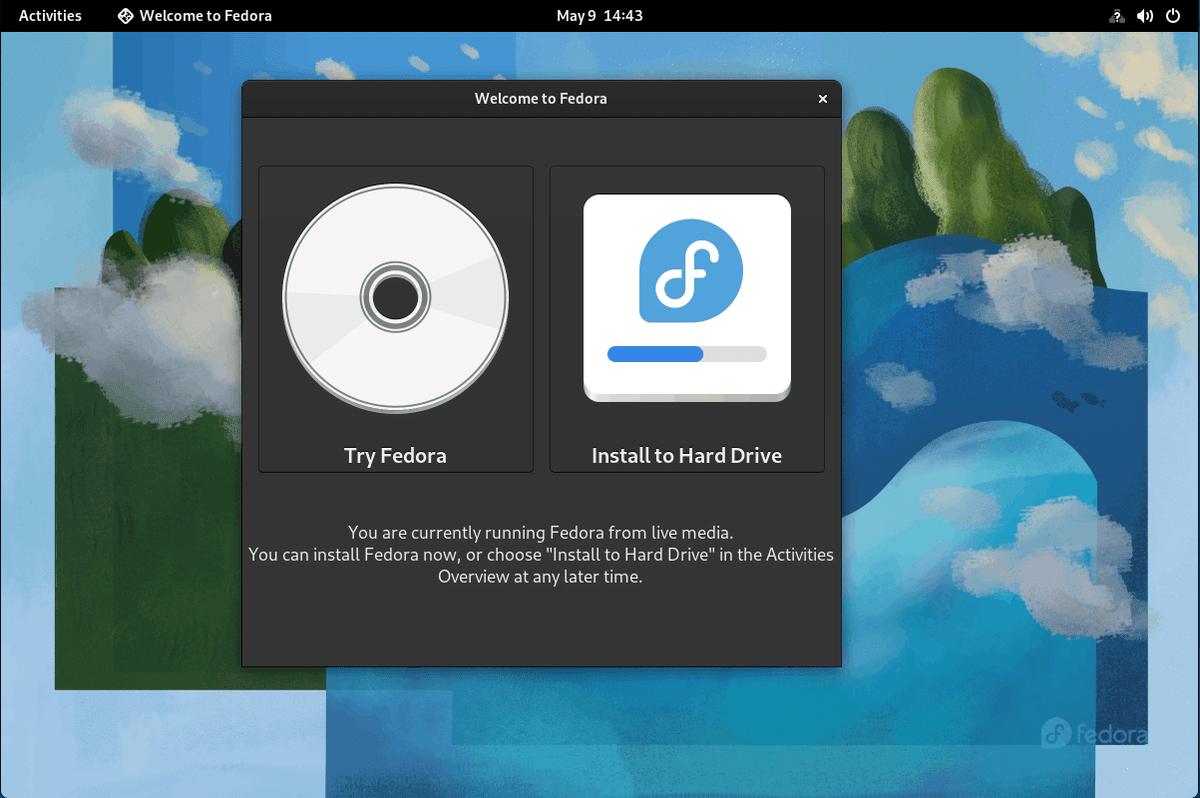Open the Welcome to Fedora app menu

[195, 15]
